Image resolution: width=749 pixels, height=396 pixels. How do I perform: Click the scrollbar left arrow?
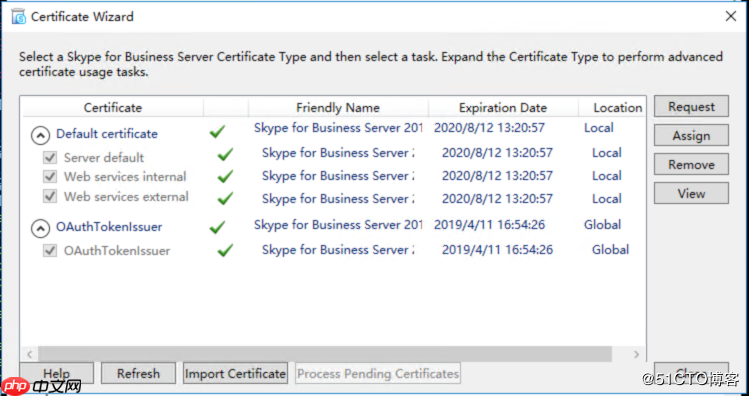30,354
